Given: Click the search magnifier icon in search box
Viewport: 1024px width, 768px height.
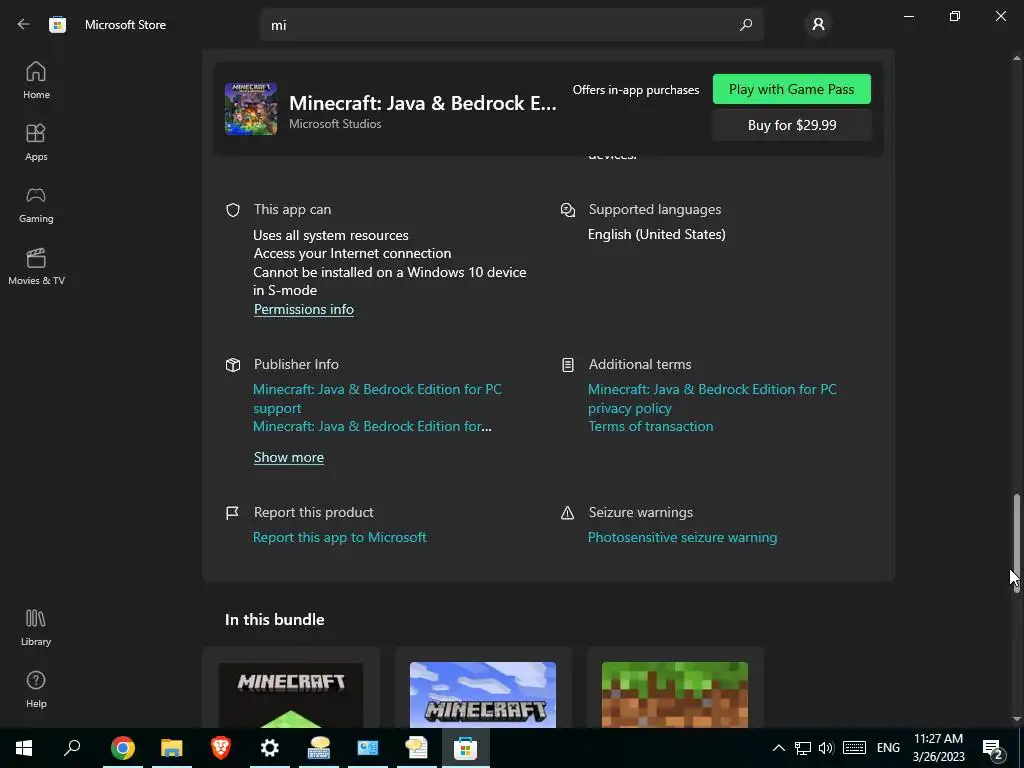Looking at the screenshot, I should click(x=746, y=25).
